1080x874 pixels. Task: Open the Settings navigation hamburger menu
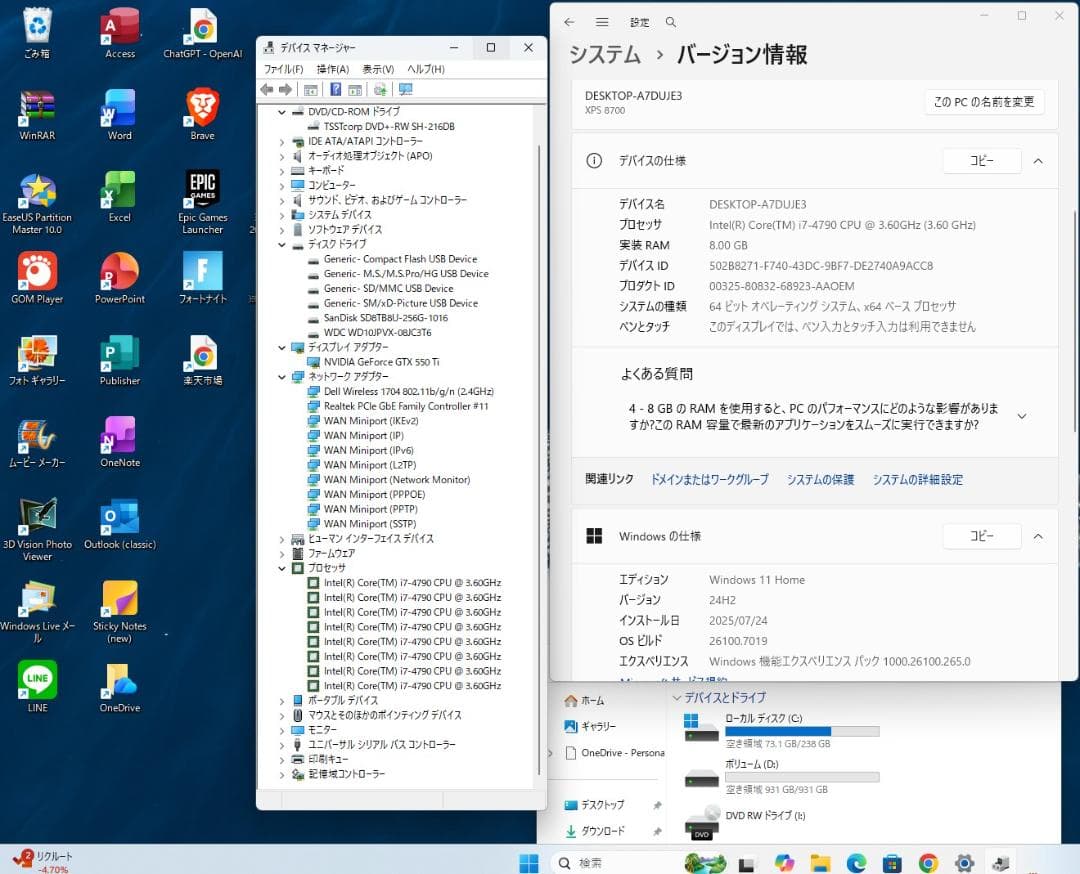tap(601, 21)
